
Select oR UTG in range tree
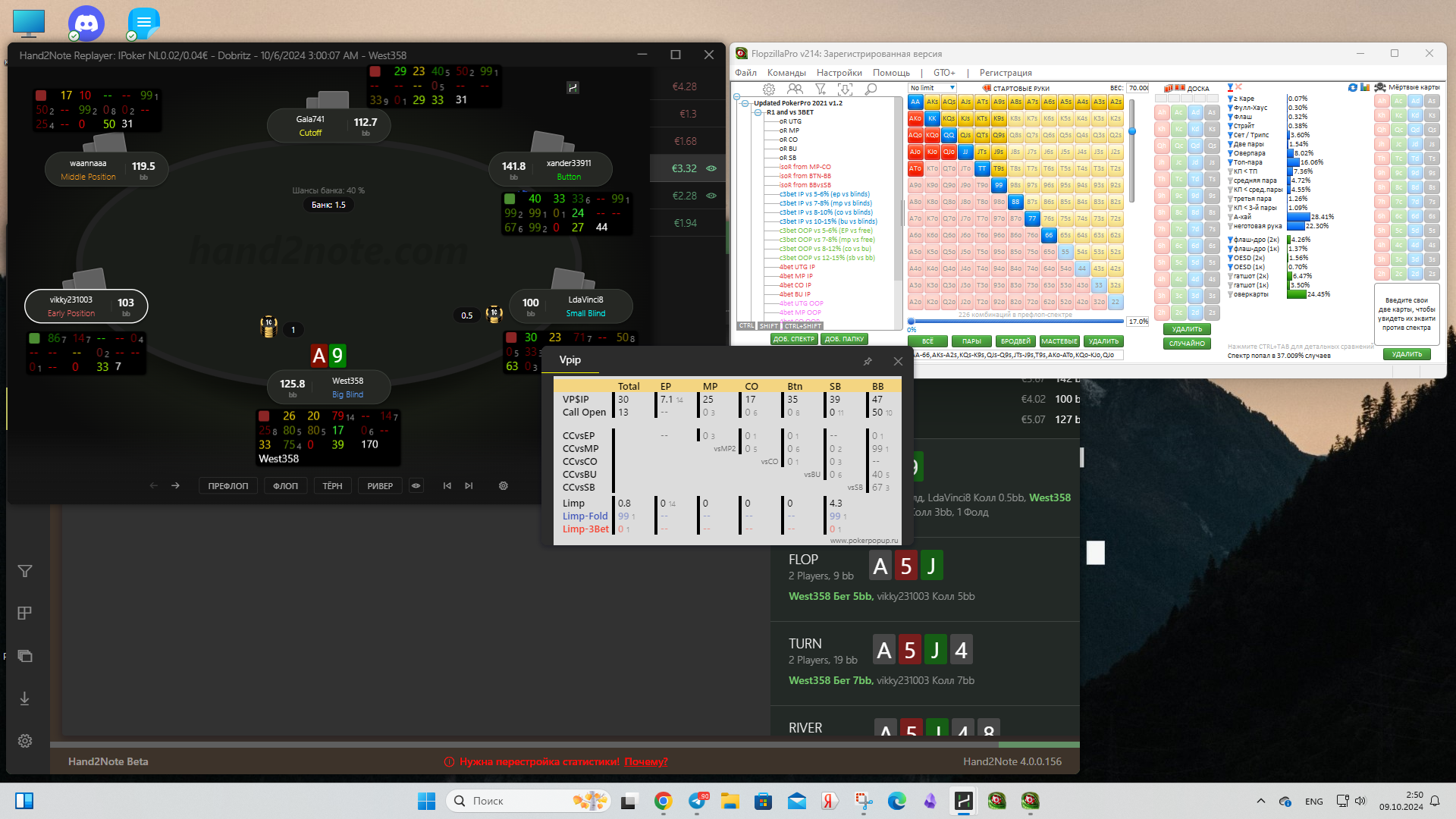(790, 121)
